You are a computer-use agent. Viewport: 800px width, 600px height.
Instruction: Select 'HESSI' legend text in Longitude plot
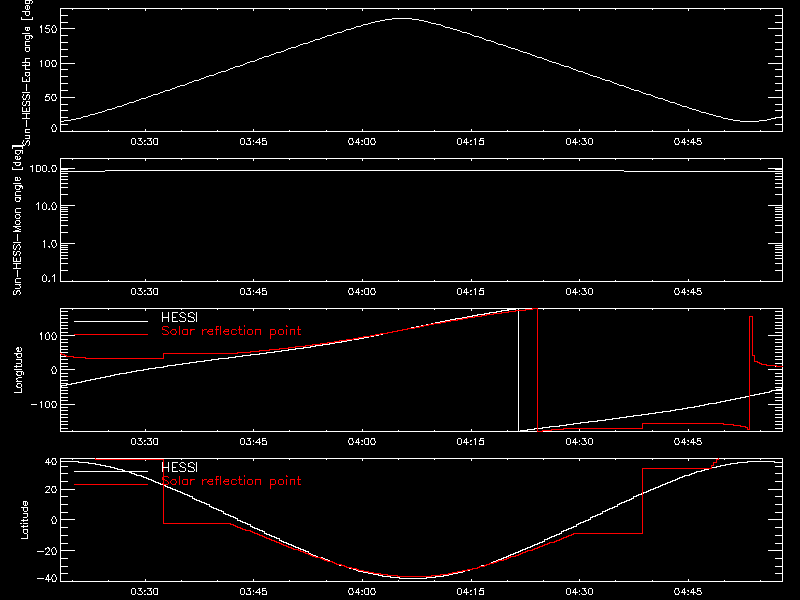[179, 318]
